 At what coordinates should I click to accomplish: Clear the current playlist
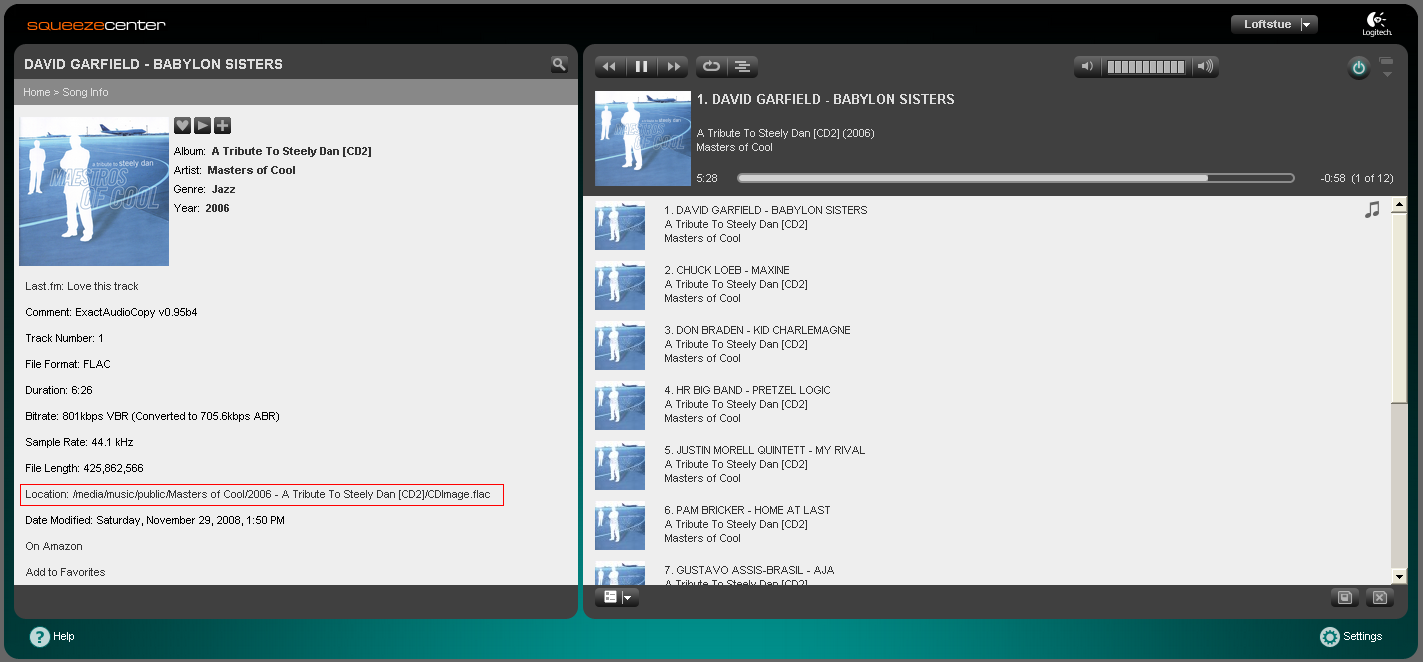[x=1380, y=597]
